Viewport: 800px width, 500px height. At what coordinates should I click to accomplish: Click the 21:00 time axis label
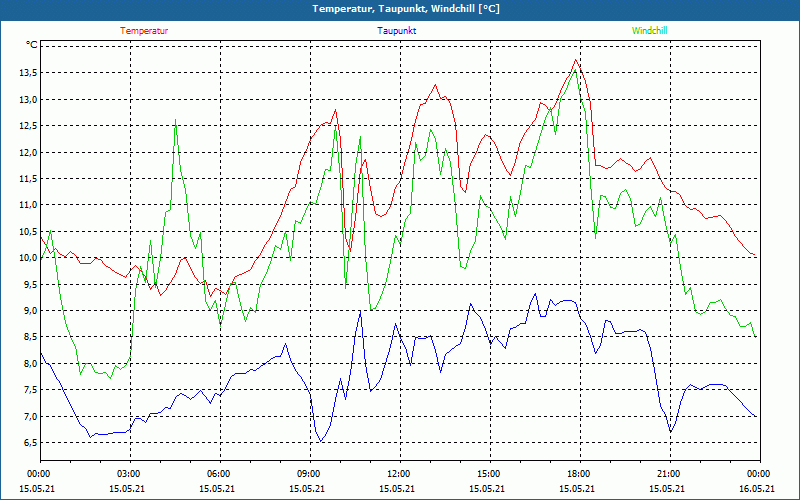[670, 474]
